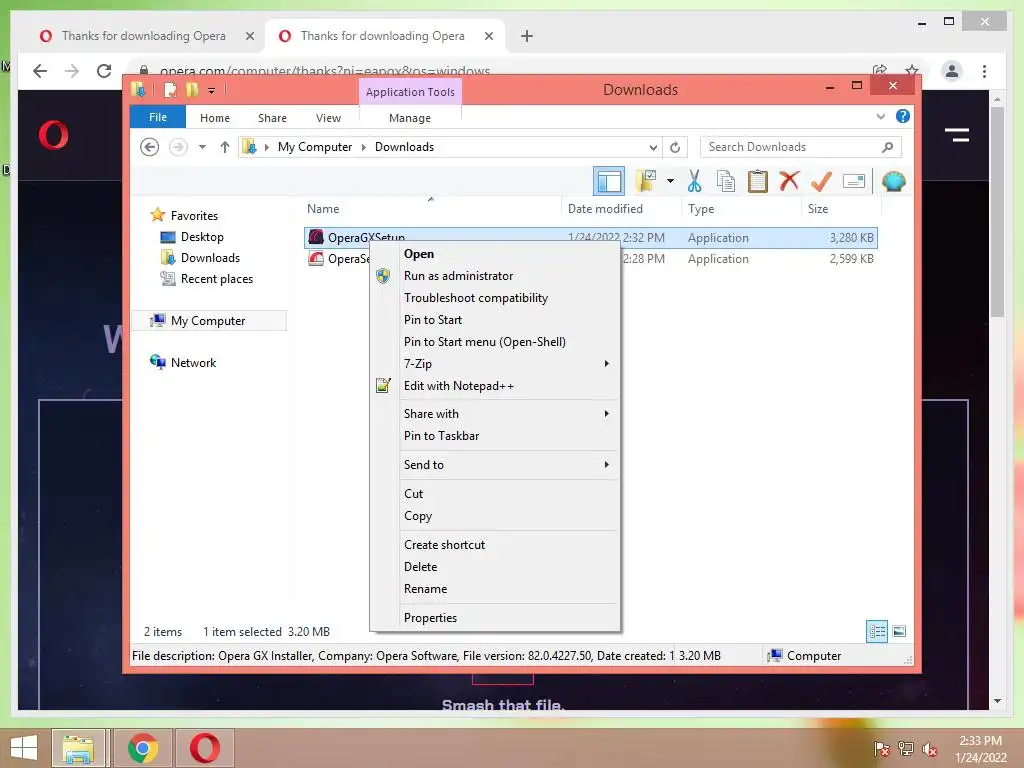This screenshot has width=1024, height=768.
Task: Refresh the Downloads folder view
Action: 675,148
